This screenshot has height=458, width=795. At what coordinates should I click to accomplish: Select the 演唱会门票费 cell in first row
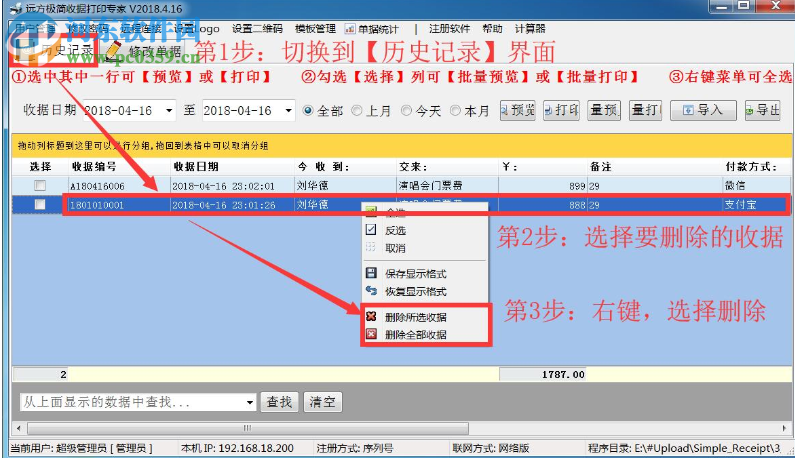(447, 186)
